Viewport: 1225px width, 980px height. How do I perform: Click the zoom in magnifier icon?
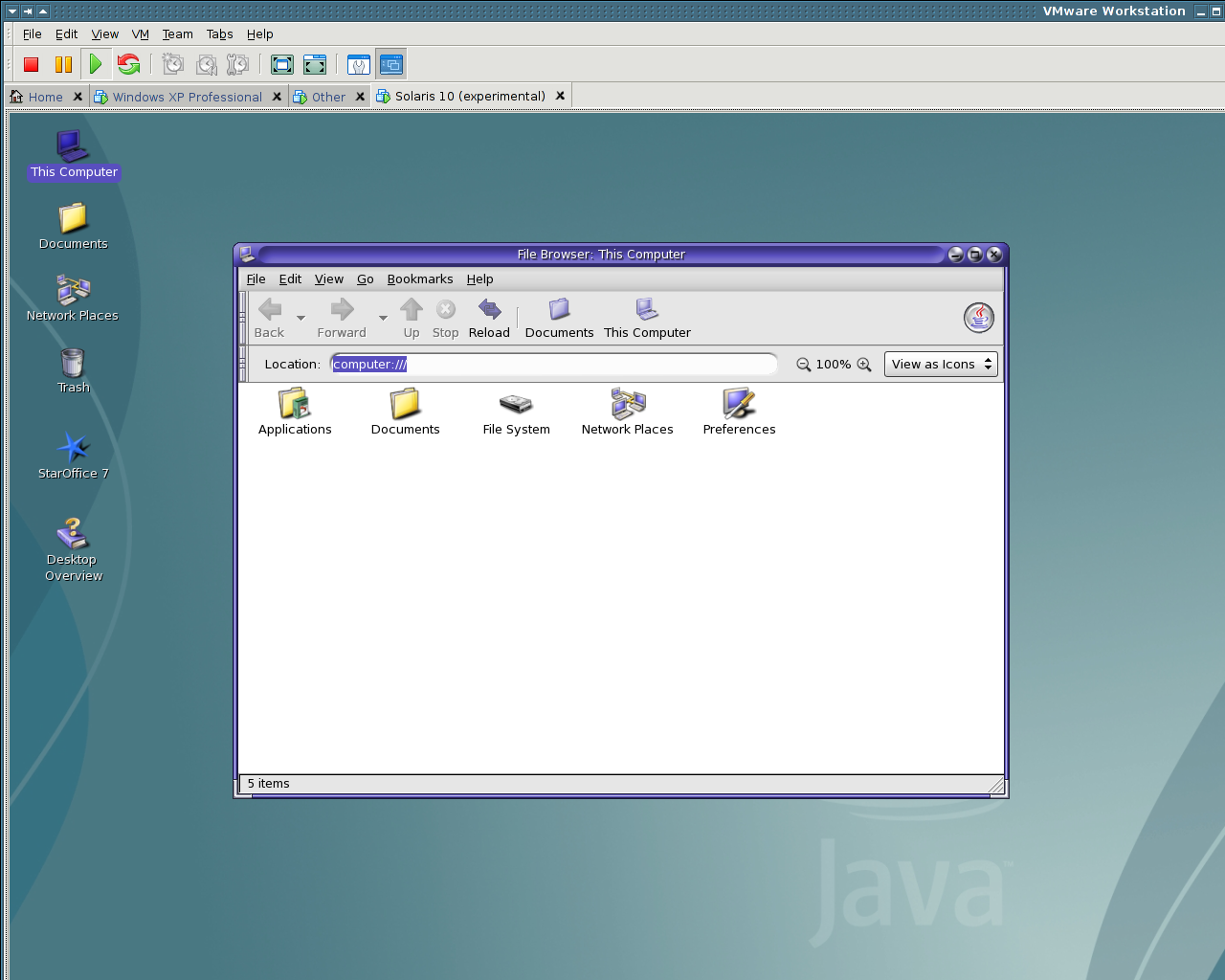point(864,365)
